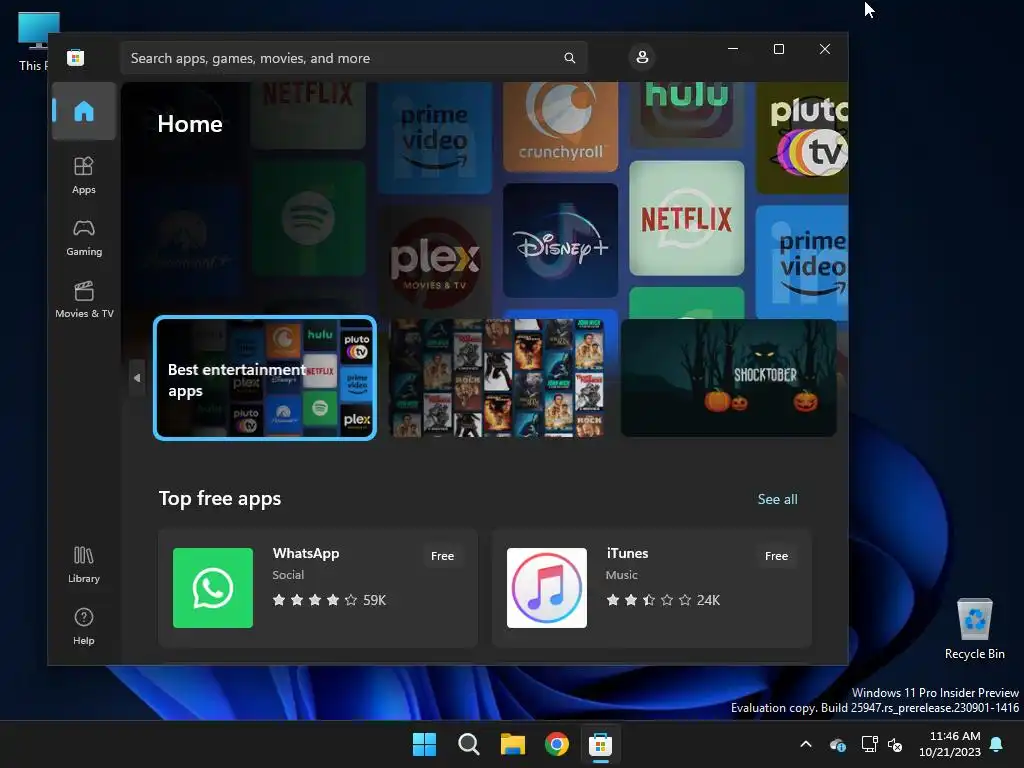
Task: Select the This PC desktop icon
Action: coord(33,42)
